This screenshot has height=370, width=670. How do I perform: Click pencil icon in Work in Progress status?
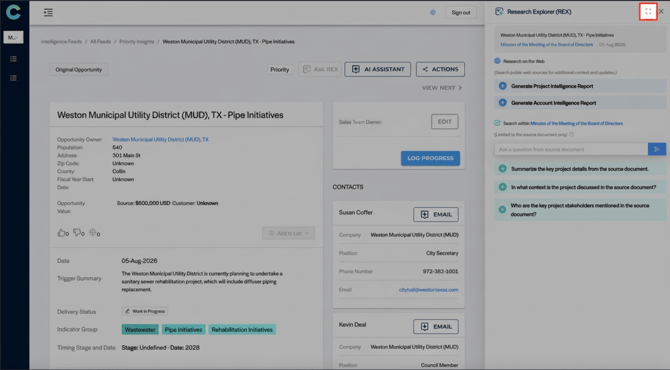click(127, 311)
